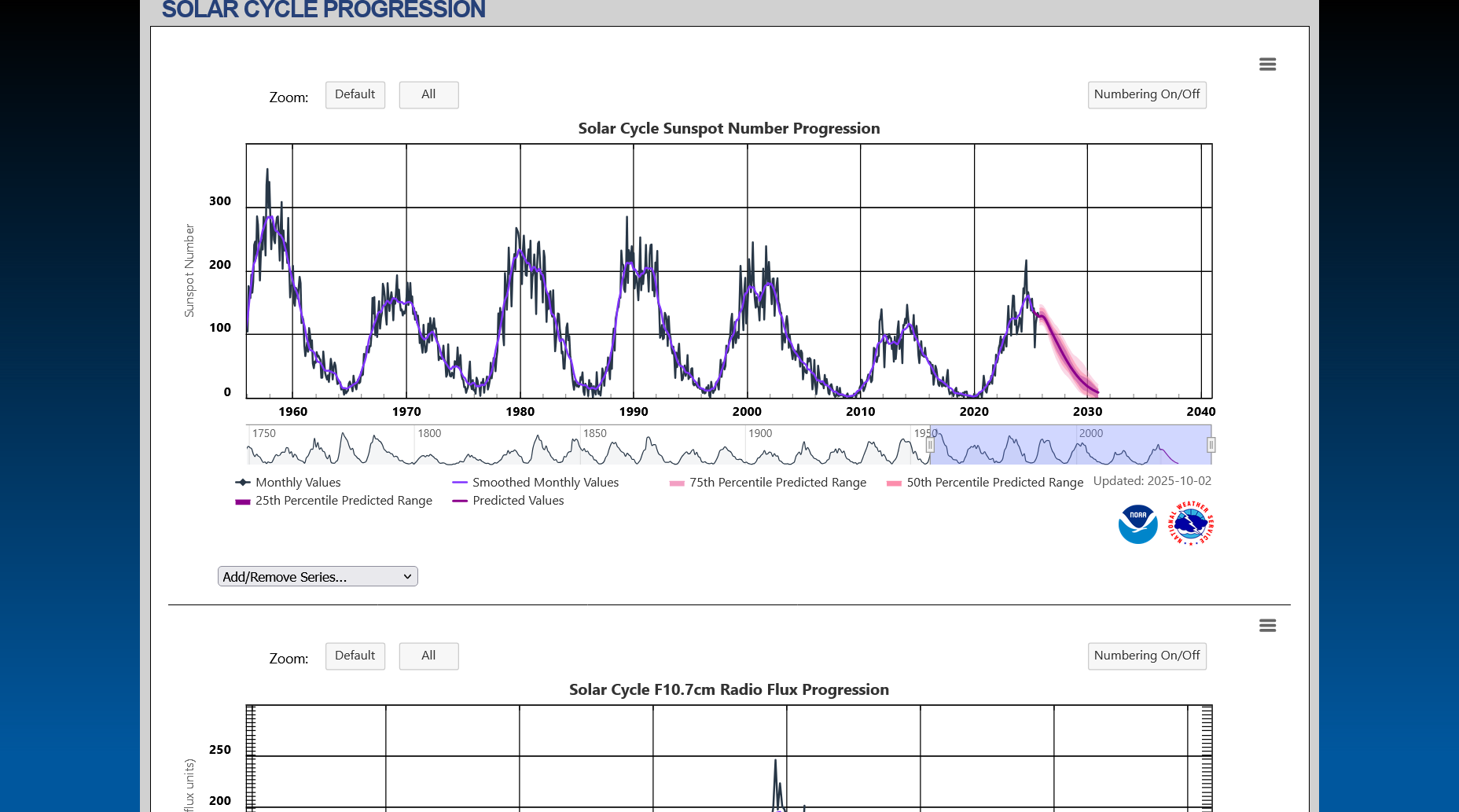
Task: Click the right navigator range handle
Action: (1211, 445)
